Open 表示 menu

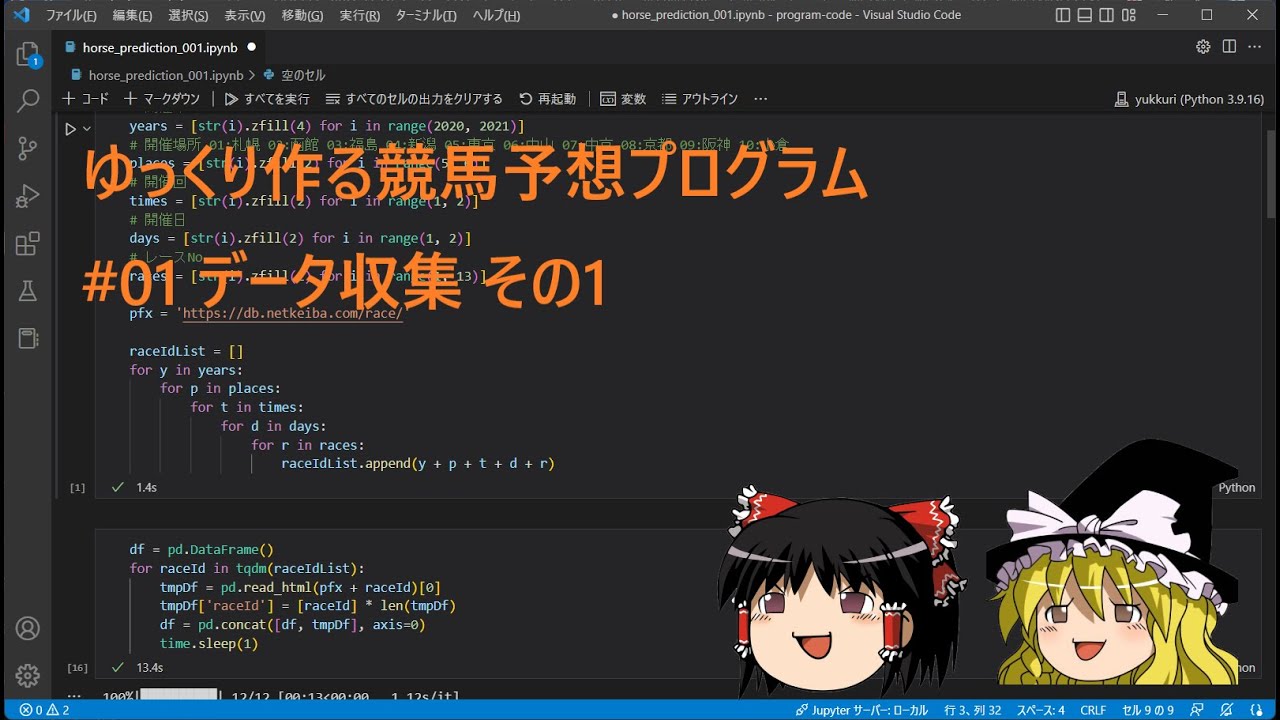(244, 15)
